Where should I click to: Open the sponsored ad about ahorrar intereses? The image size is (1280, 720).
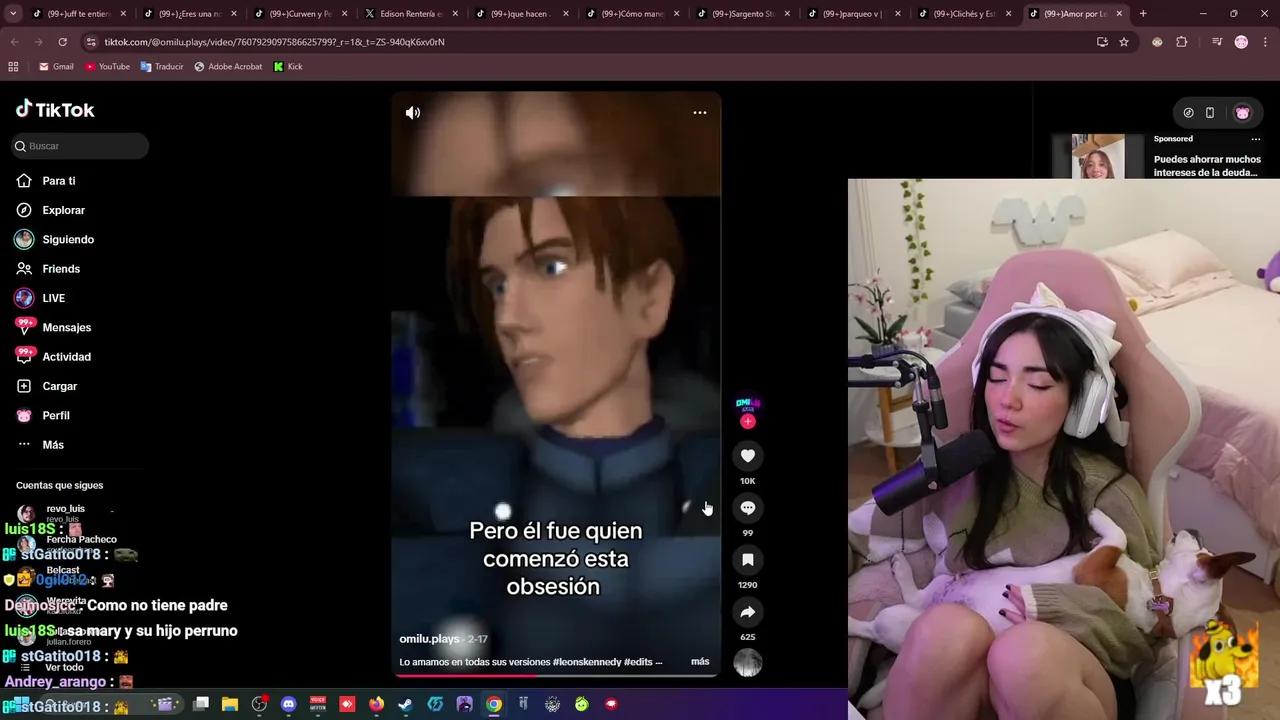pyautogui.click(x=1207, y=166)
